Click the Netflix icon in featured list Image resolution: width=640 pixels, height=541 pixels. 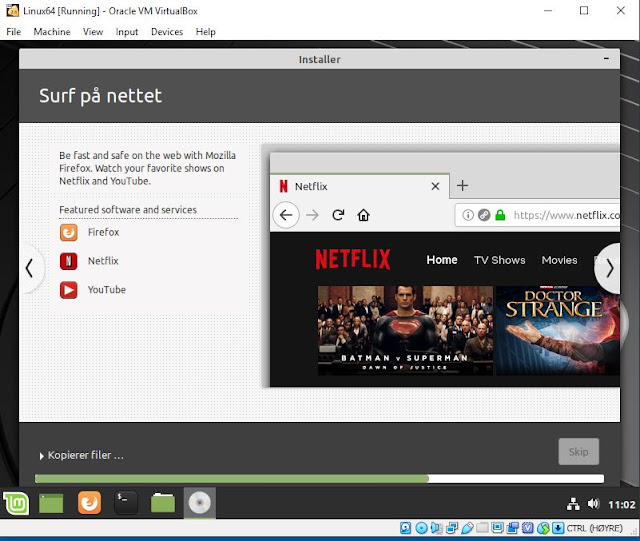point(69,261)
